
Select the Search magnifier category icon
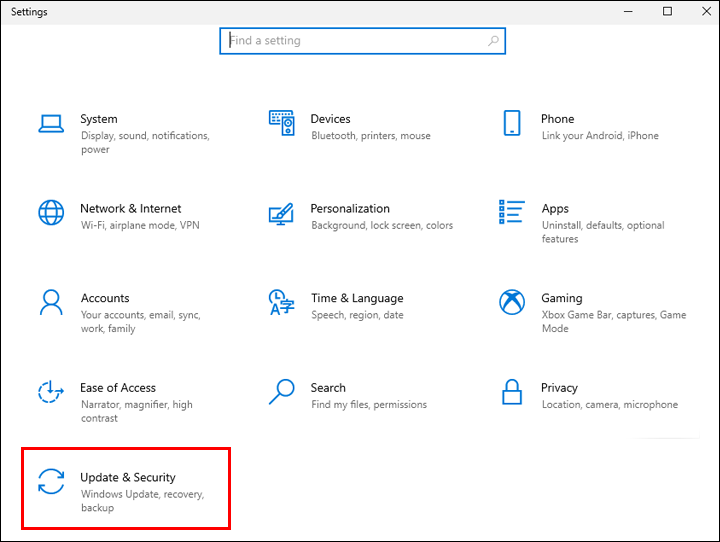pos(281,391)
